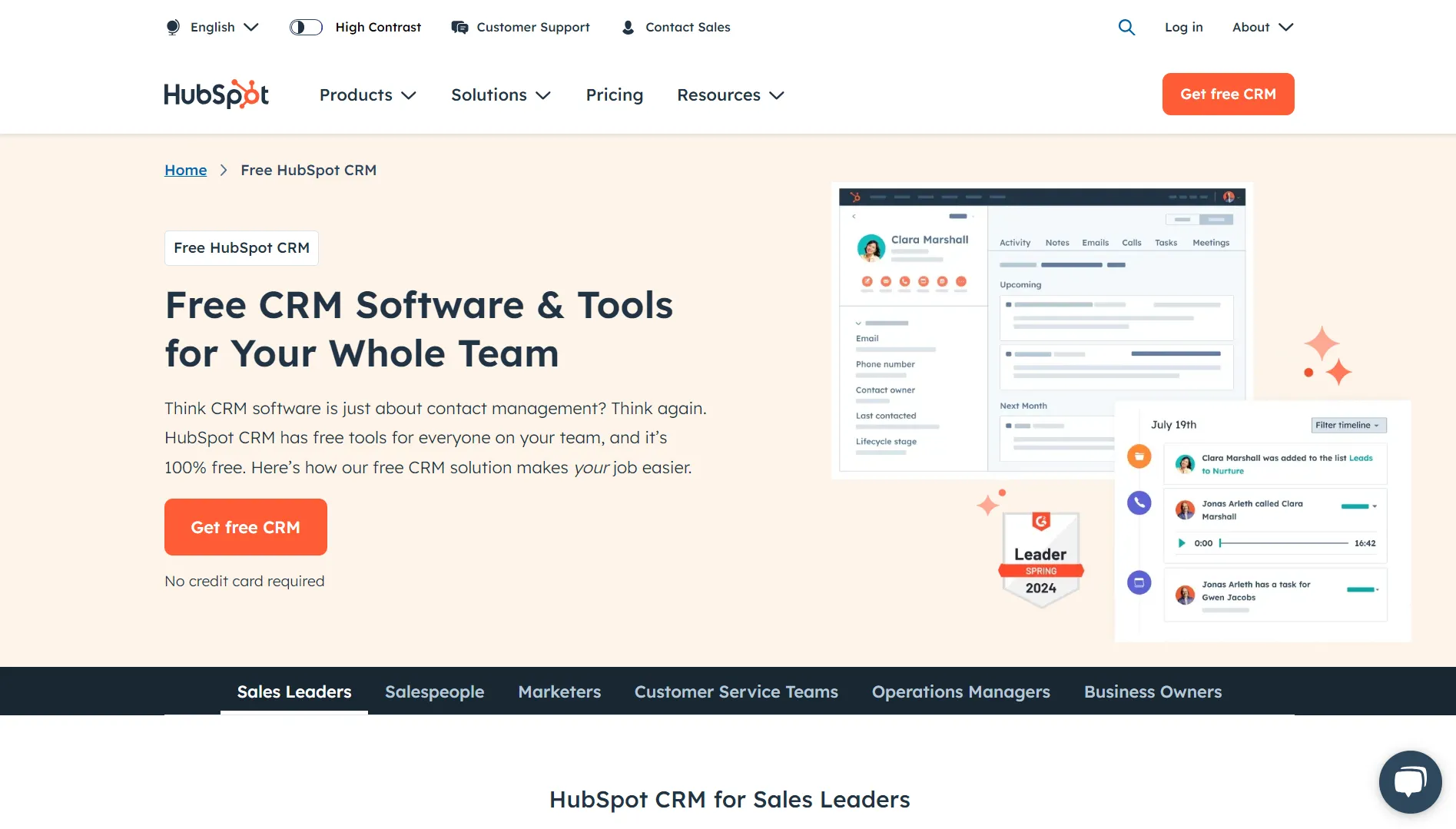The width and height of the screenshot is (1456, 829).
Task: Click the Meetings tab in CRM preview
Action: (x=1211, y=243)
